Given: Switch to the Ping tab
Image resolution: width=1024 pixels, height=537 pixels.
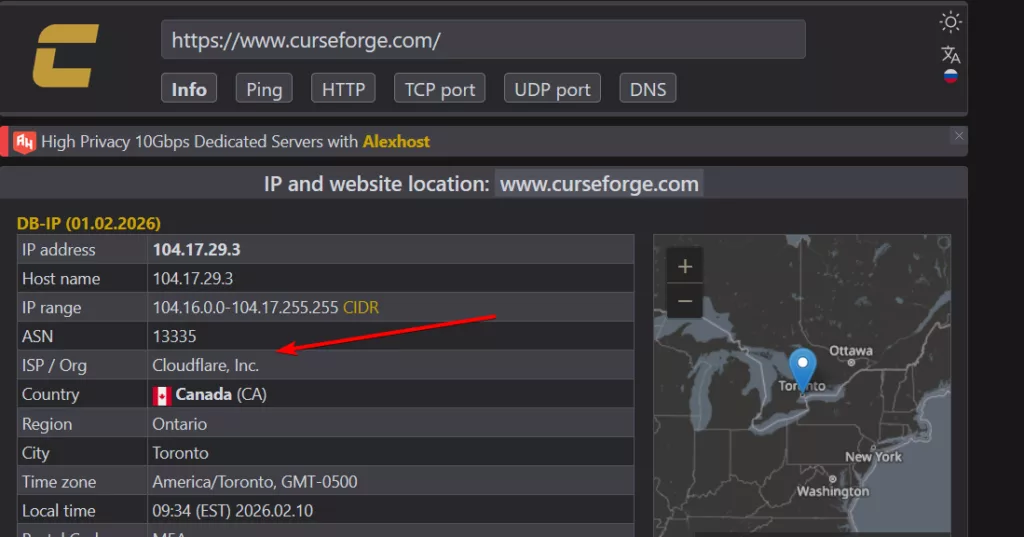Looking at the screenshot, I should (x=264, y=89).
